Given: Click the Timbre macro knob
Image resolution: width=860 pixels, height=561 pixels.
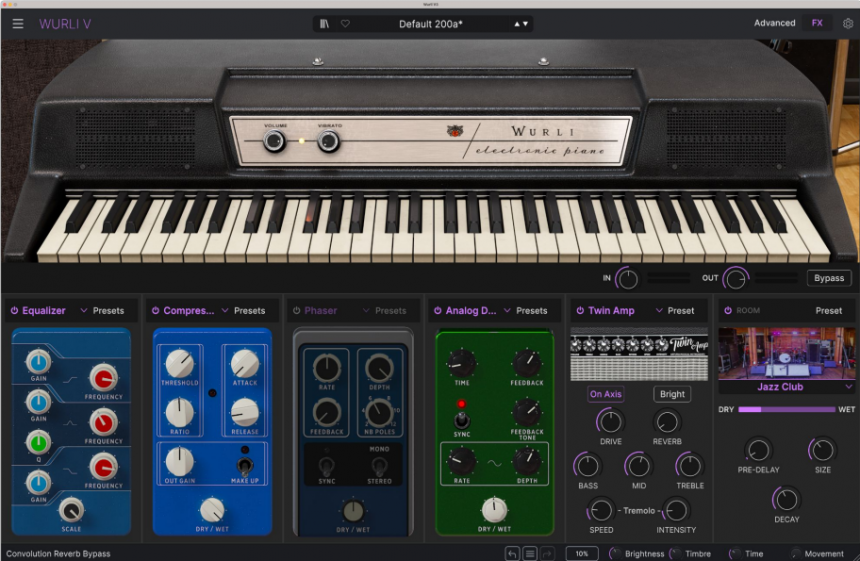Looking at the screenshot, I should pos(676,554).
